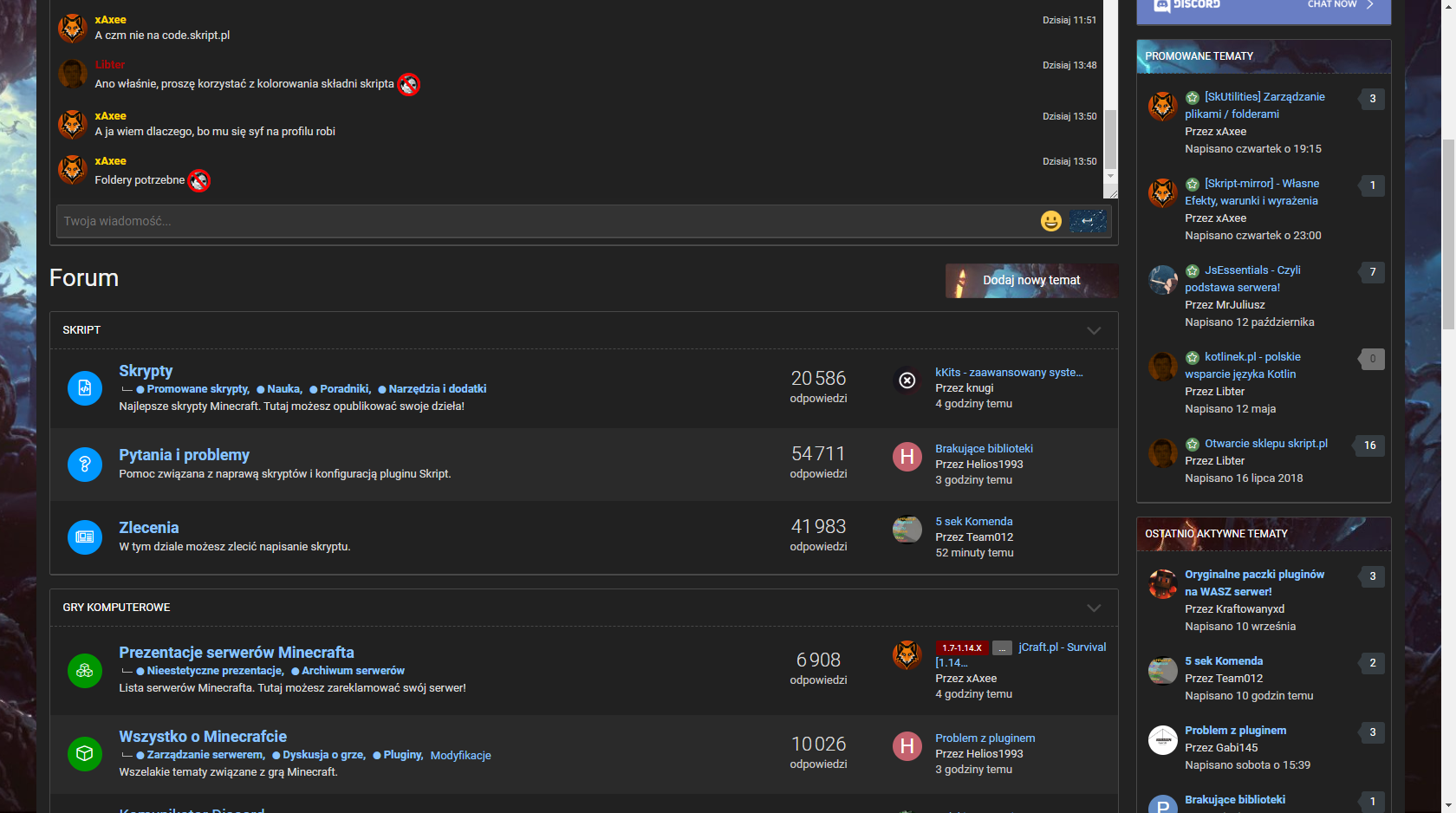Open xAxee's avatar next to SkUtilities topic
This screenshot has height=813, width=1456.
coord(1163,106)
